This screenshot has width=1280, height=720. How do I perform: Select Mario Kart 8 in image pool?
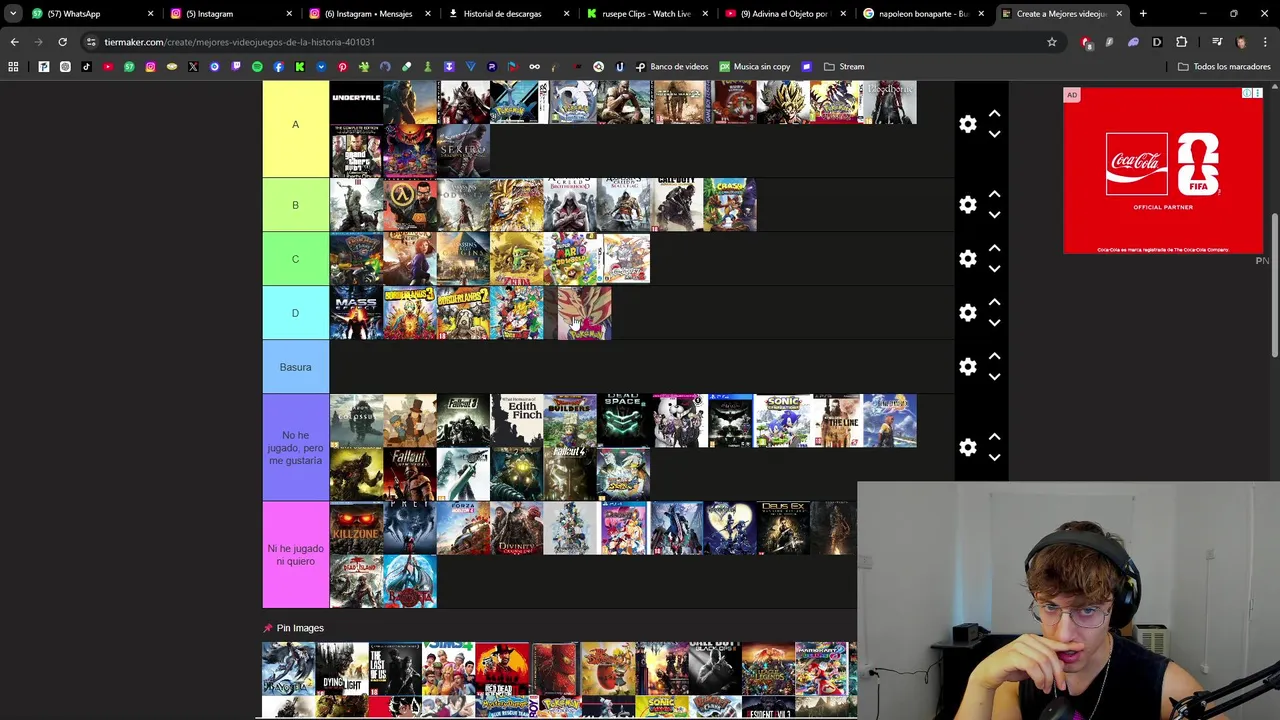822,669
